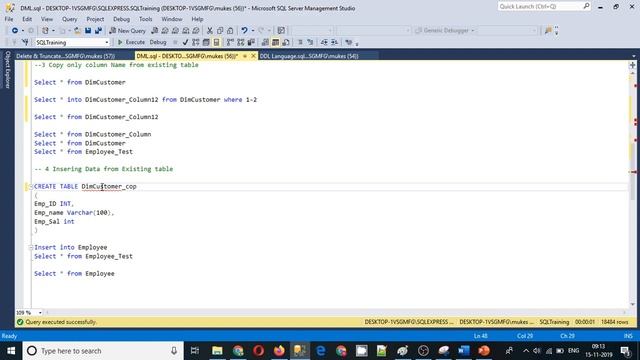Open the document tab list dropdown

[633, 56]
